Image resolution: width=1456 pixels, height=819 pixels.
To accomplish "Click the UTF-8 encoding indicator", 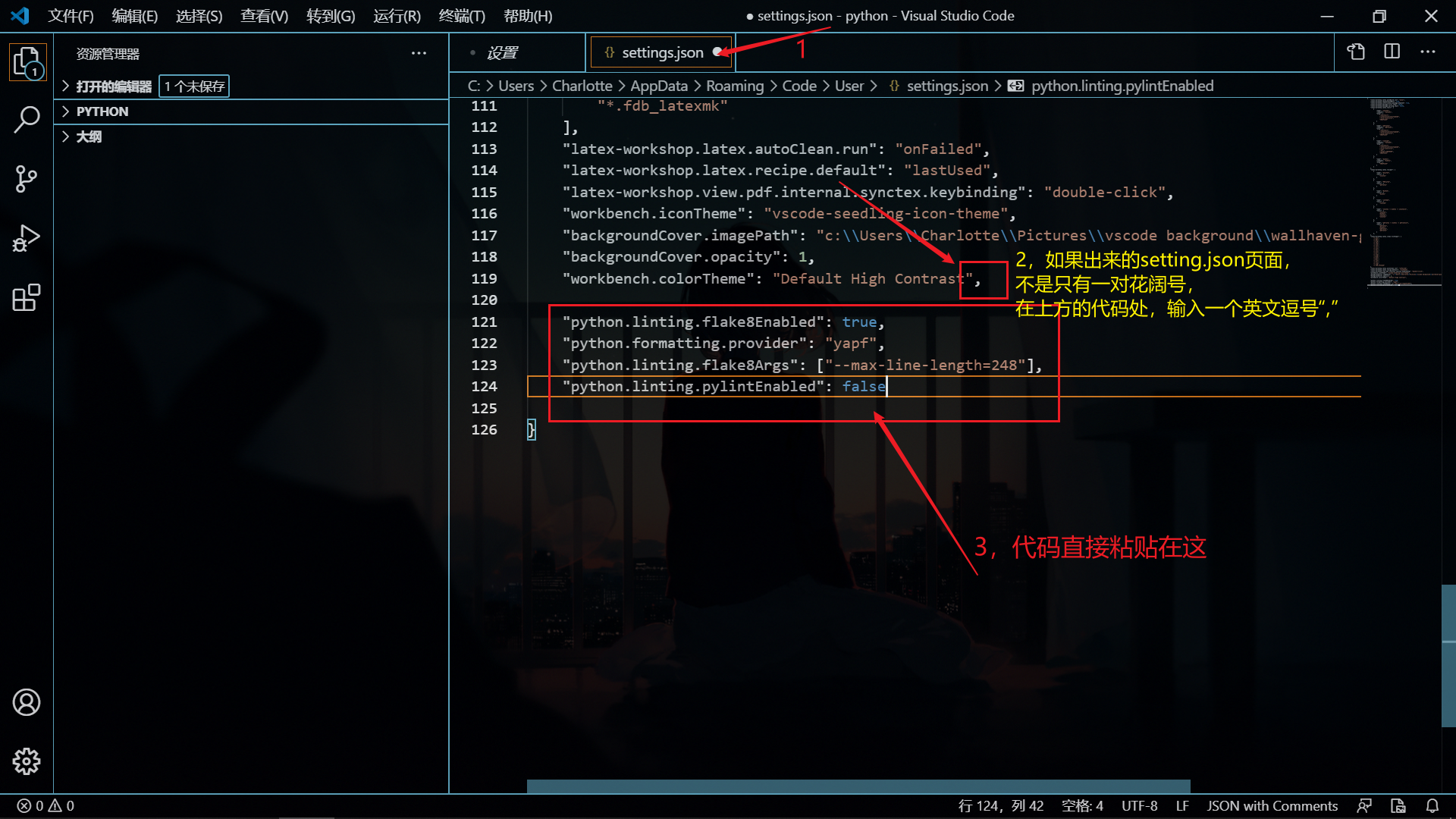I will coord(1139,805).
